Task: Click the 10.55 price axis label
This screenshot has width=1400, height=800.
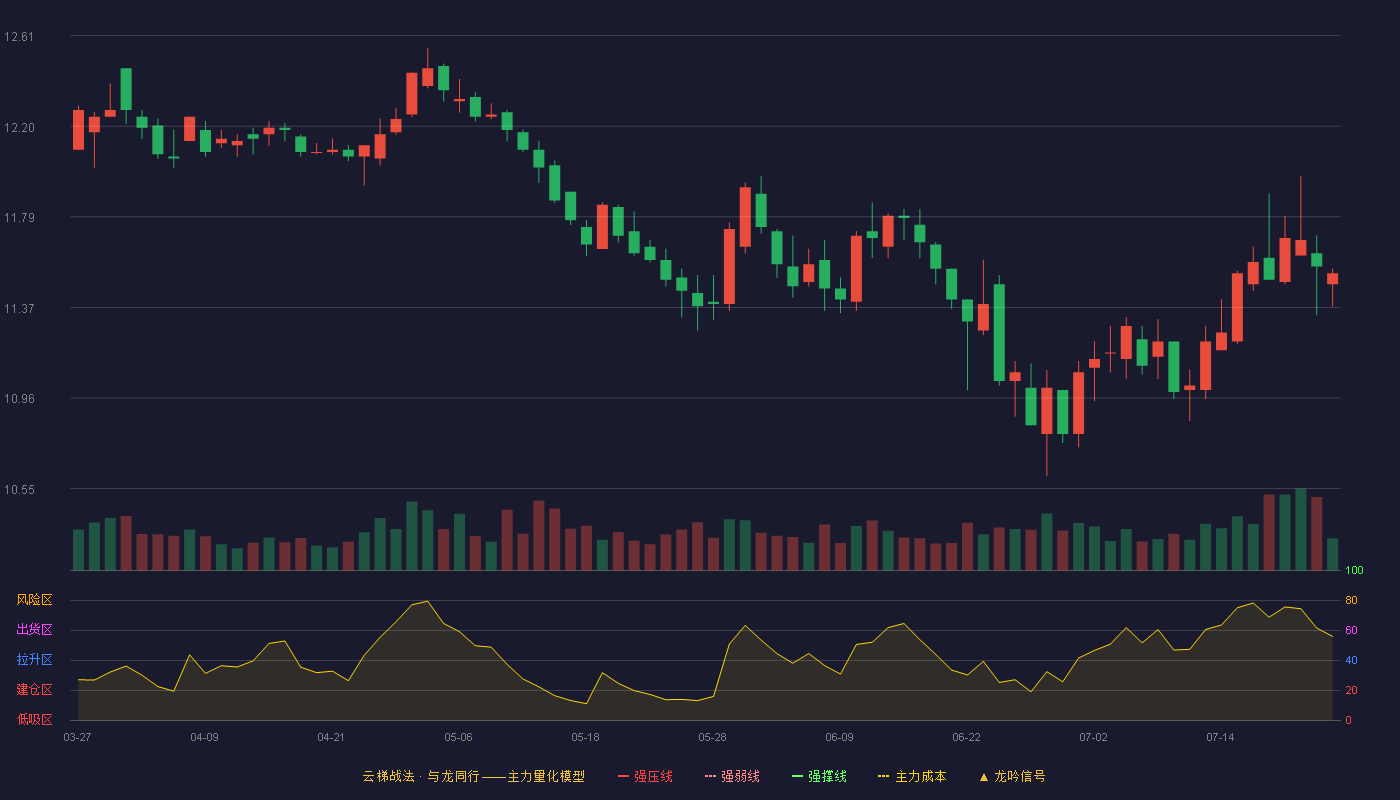Action: 18,490
